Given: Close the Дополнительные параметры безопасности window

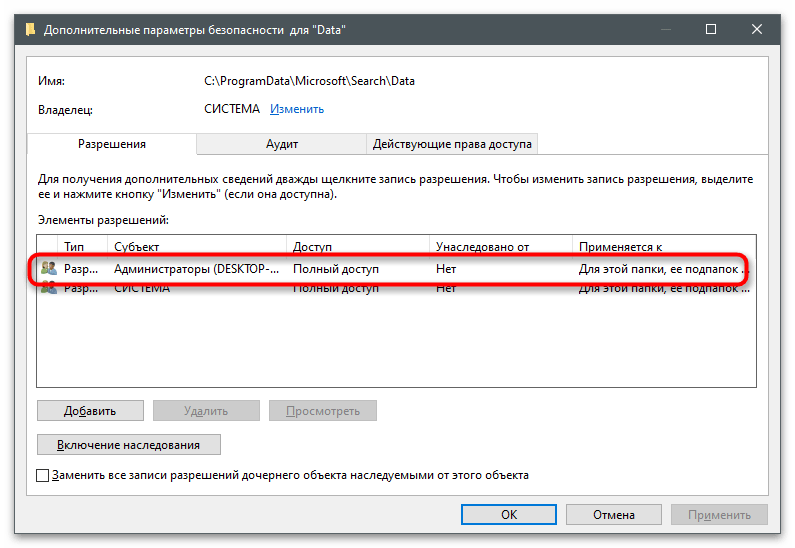Looking at the screenshot, I should [756, 29].
